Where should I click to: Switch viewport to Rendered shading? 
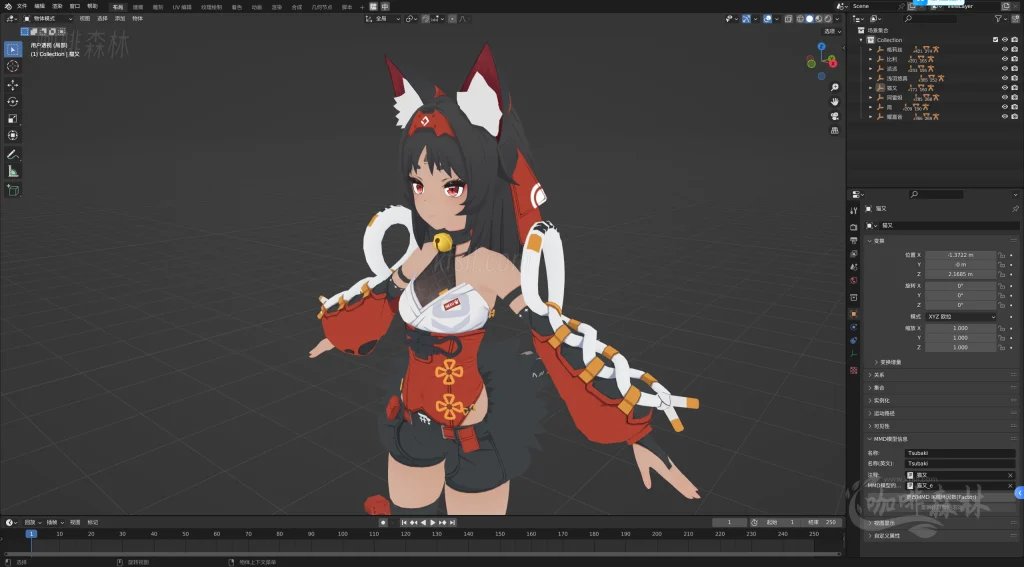point(828,19)
